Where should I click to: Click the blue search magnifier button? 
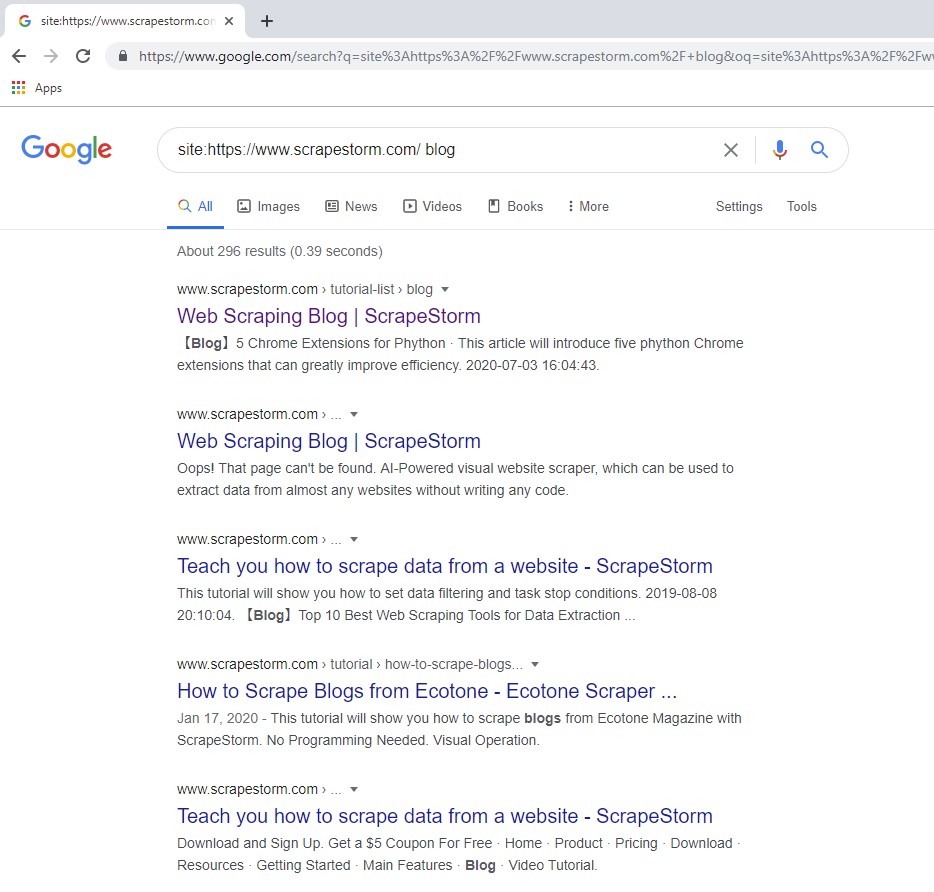[820, 150]
